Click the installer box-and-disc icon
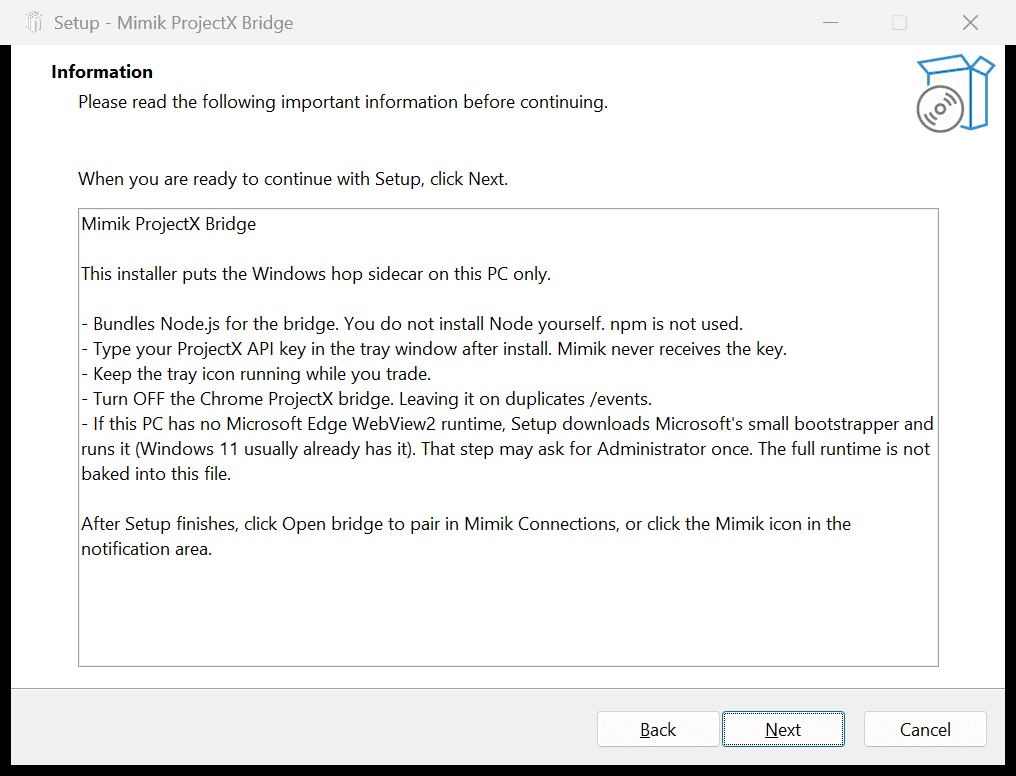The width and height of the screenshot is (1016, 776). [954, 93]
